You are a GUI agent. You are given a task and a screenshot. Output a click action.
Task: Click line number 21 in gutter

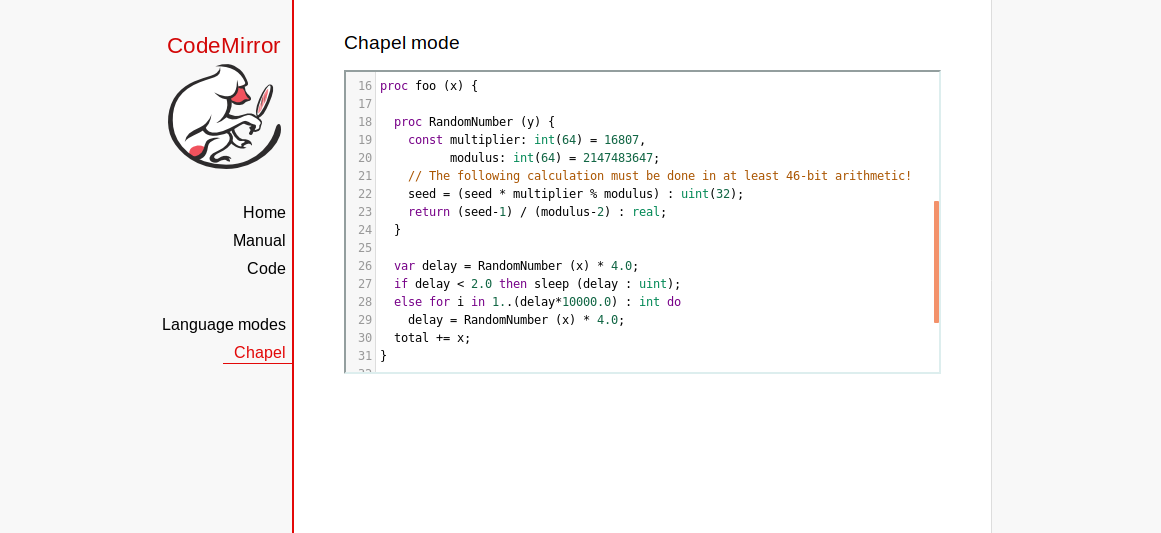(364, 176)
